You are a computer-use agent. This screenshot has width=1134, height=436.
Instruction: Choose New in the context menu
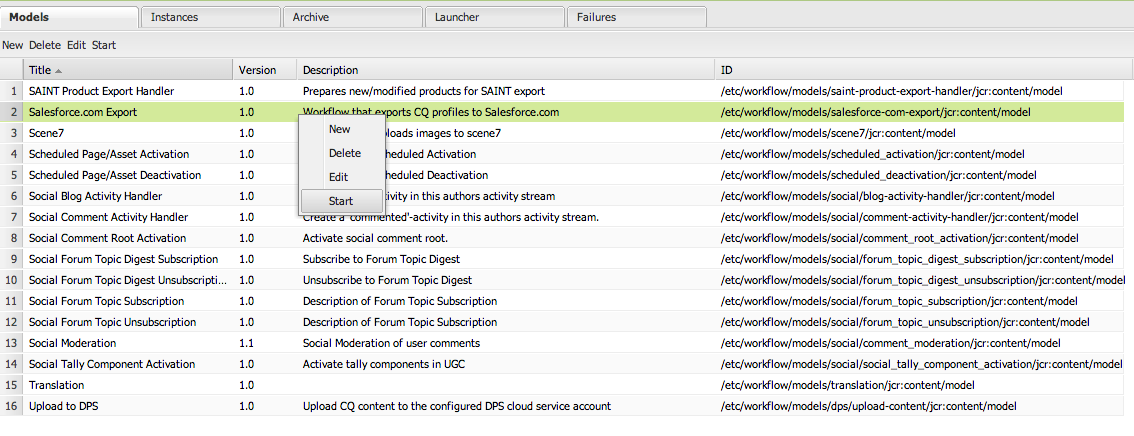[339, 129]
